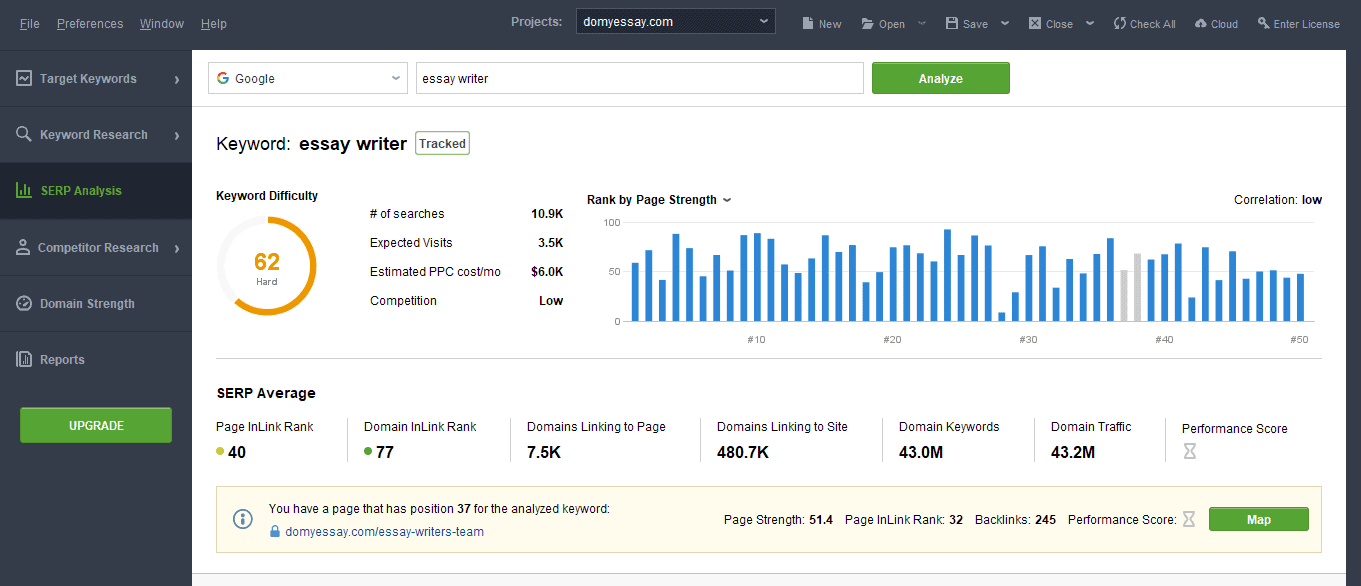Viewport: 1361px width, 586px height.
Task: Change search engine via Google dropdown
Action: [307, 78]
